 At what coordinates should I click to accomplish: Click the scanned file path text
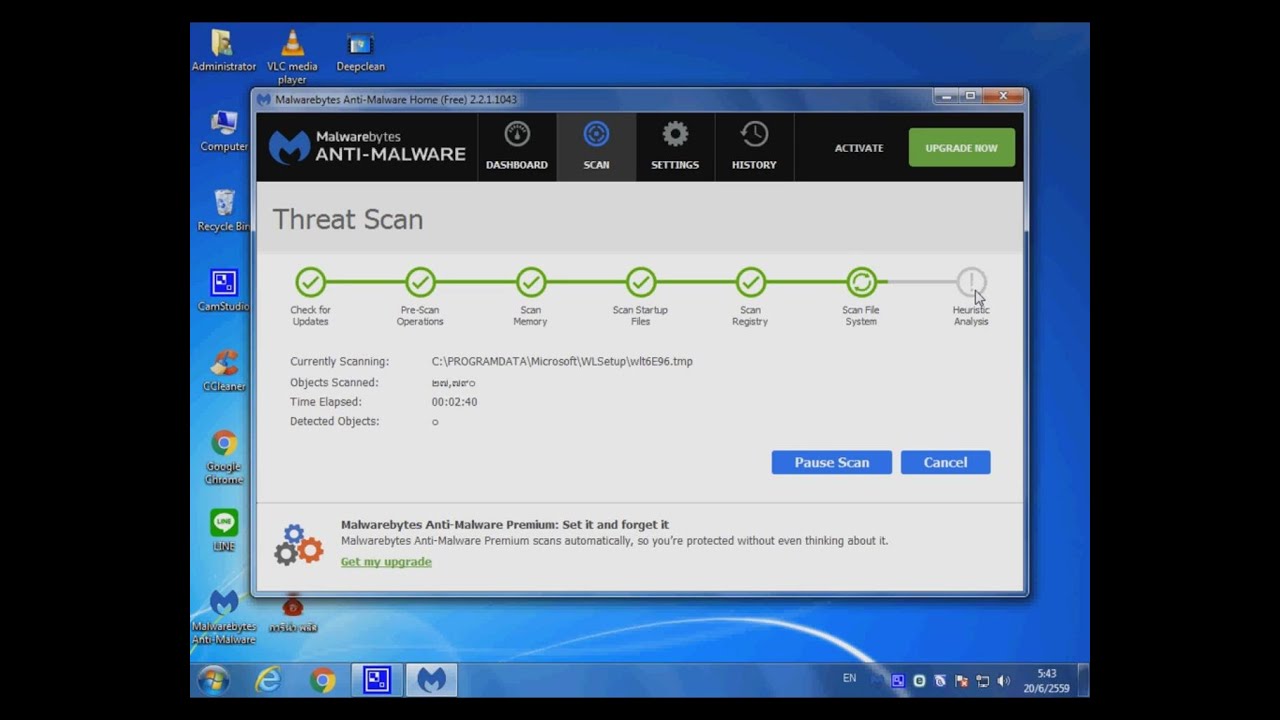click(562, 362)
